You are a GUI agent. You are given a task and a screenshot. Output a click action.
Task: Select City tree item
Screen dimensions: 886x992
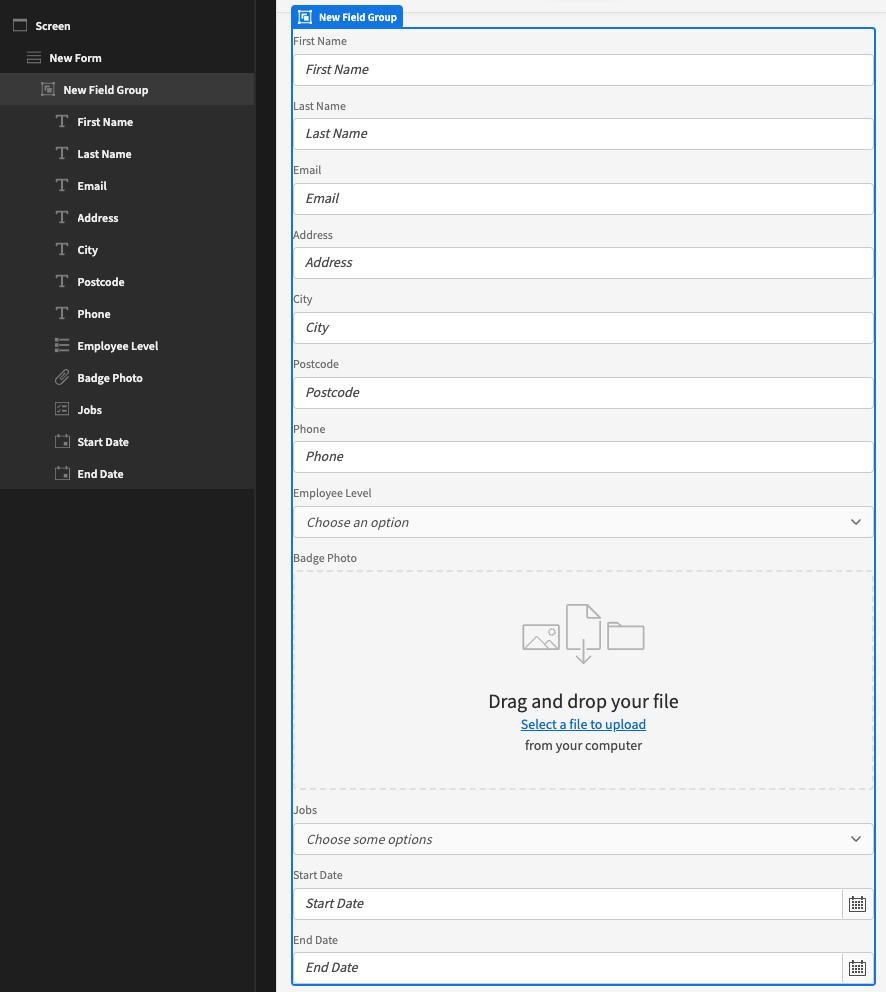coord(127,249)
